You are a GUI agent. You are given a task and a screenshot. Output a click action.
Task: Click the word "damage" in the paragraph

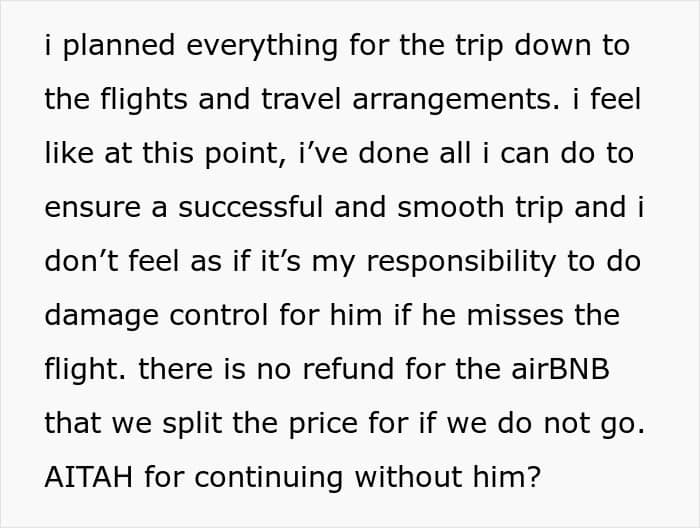tap(103, 314)
